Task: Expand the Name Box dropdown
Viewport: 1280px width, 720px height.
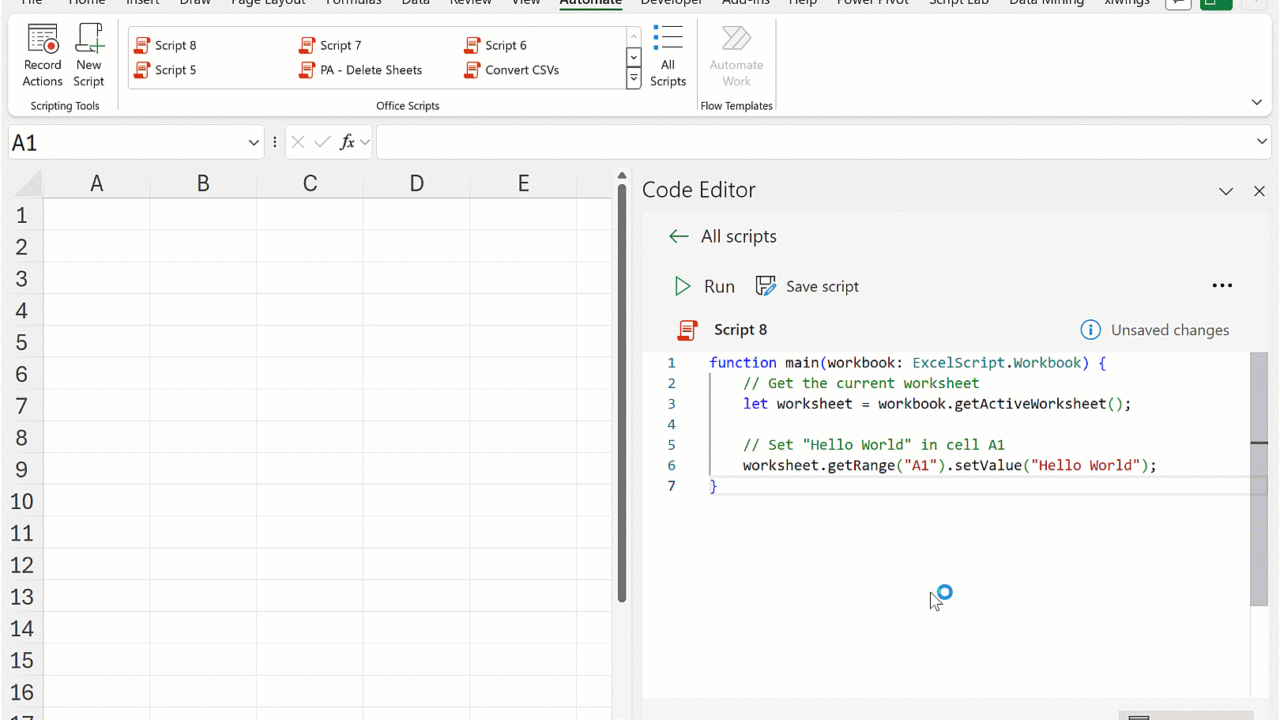Action: [x=253, y=143]
